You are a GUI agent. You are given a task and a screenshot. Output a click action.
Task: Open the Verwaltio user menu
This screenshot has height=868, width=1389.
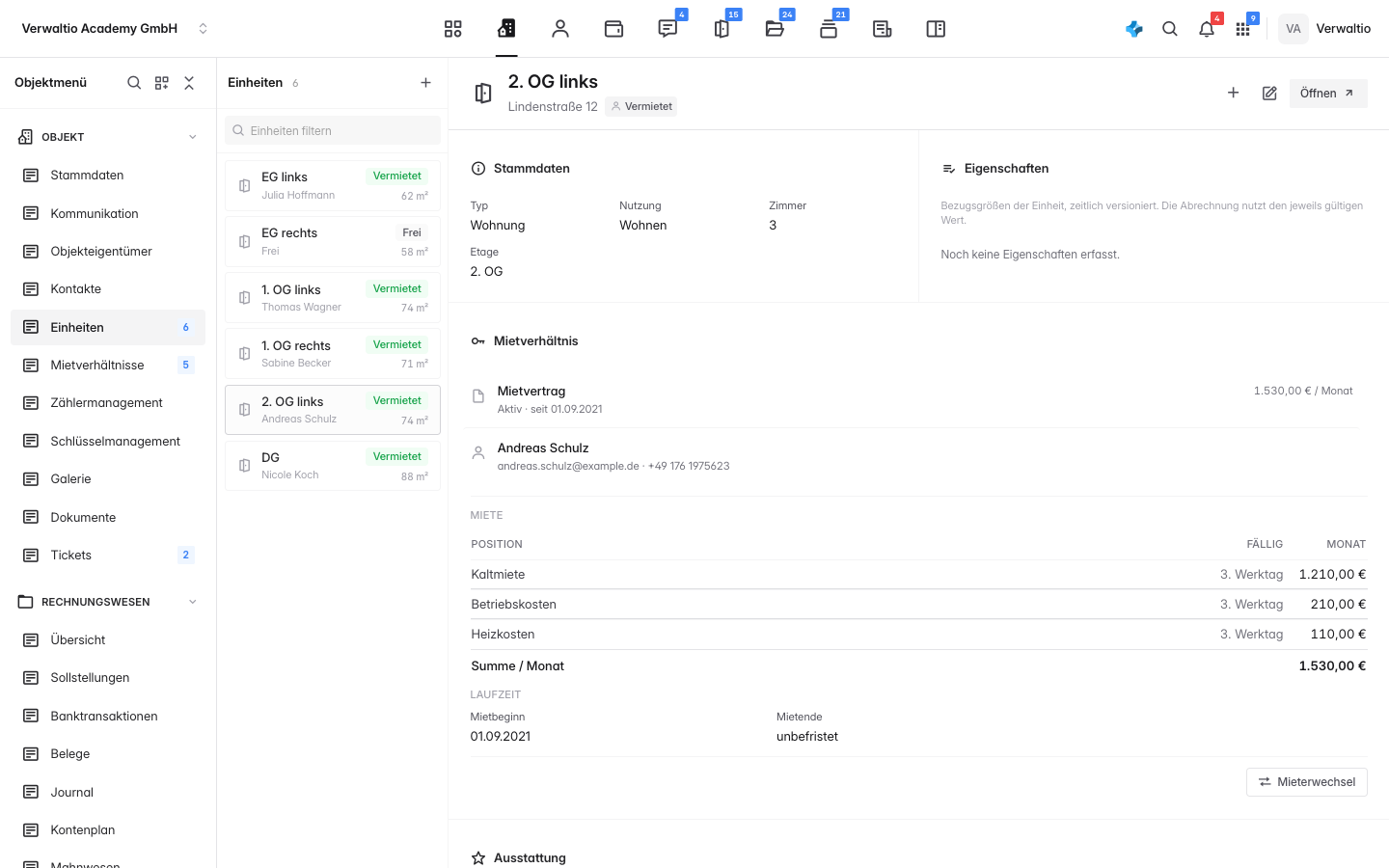coord(1324,29)
